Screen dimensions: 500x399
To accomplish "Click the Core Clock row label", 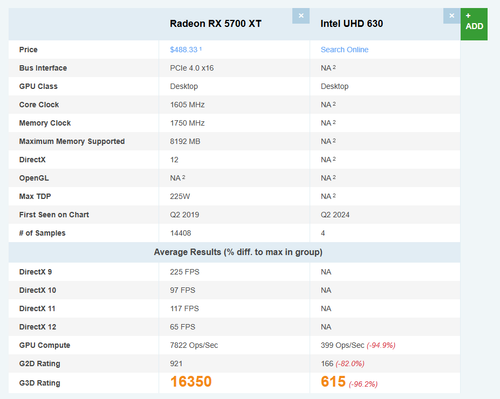I will point(39,105).
